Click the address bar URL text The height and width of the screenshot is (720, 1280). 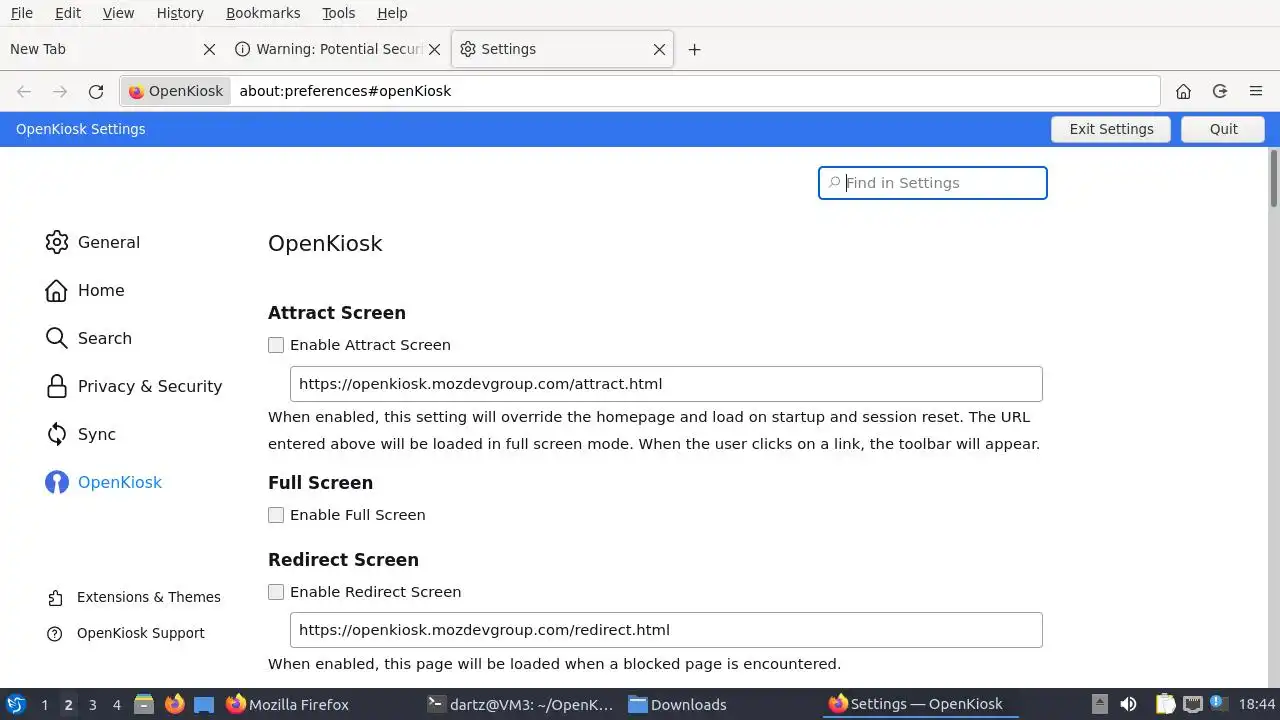point(345,91)
